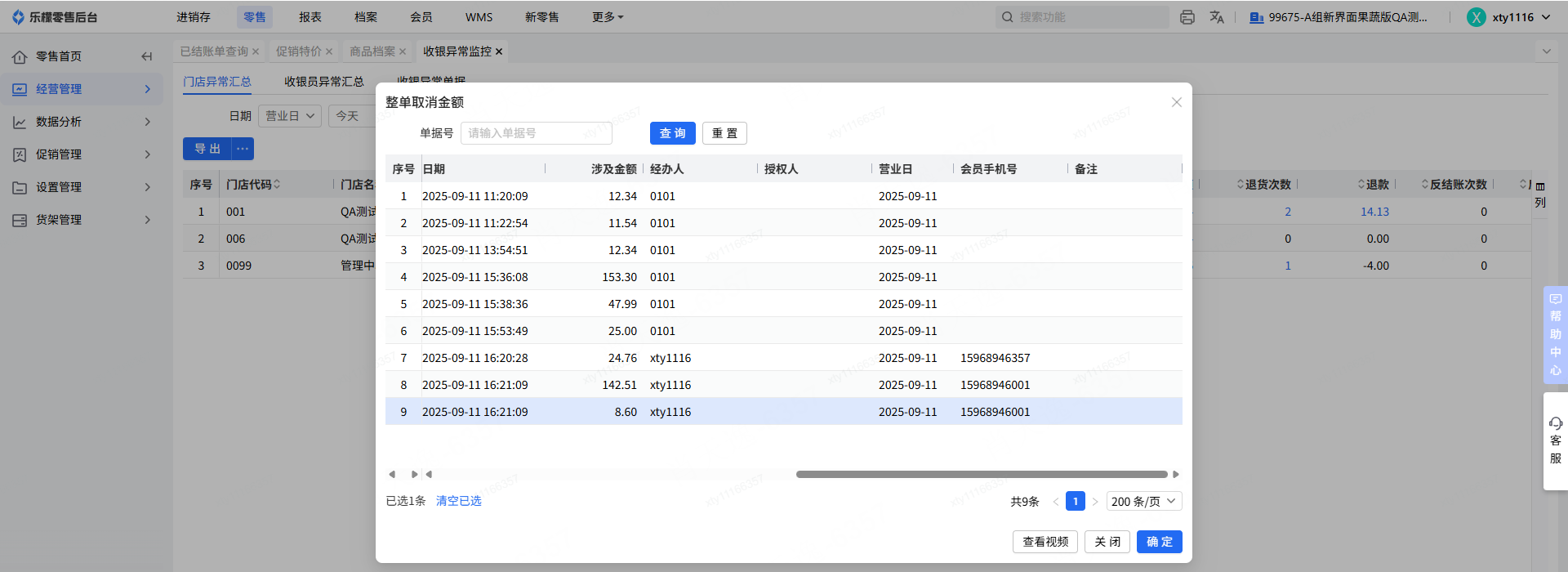This screenshot has height=572, width=1568.
Task: Click the 确定 confirm button
Action: 1160,542
